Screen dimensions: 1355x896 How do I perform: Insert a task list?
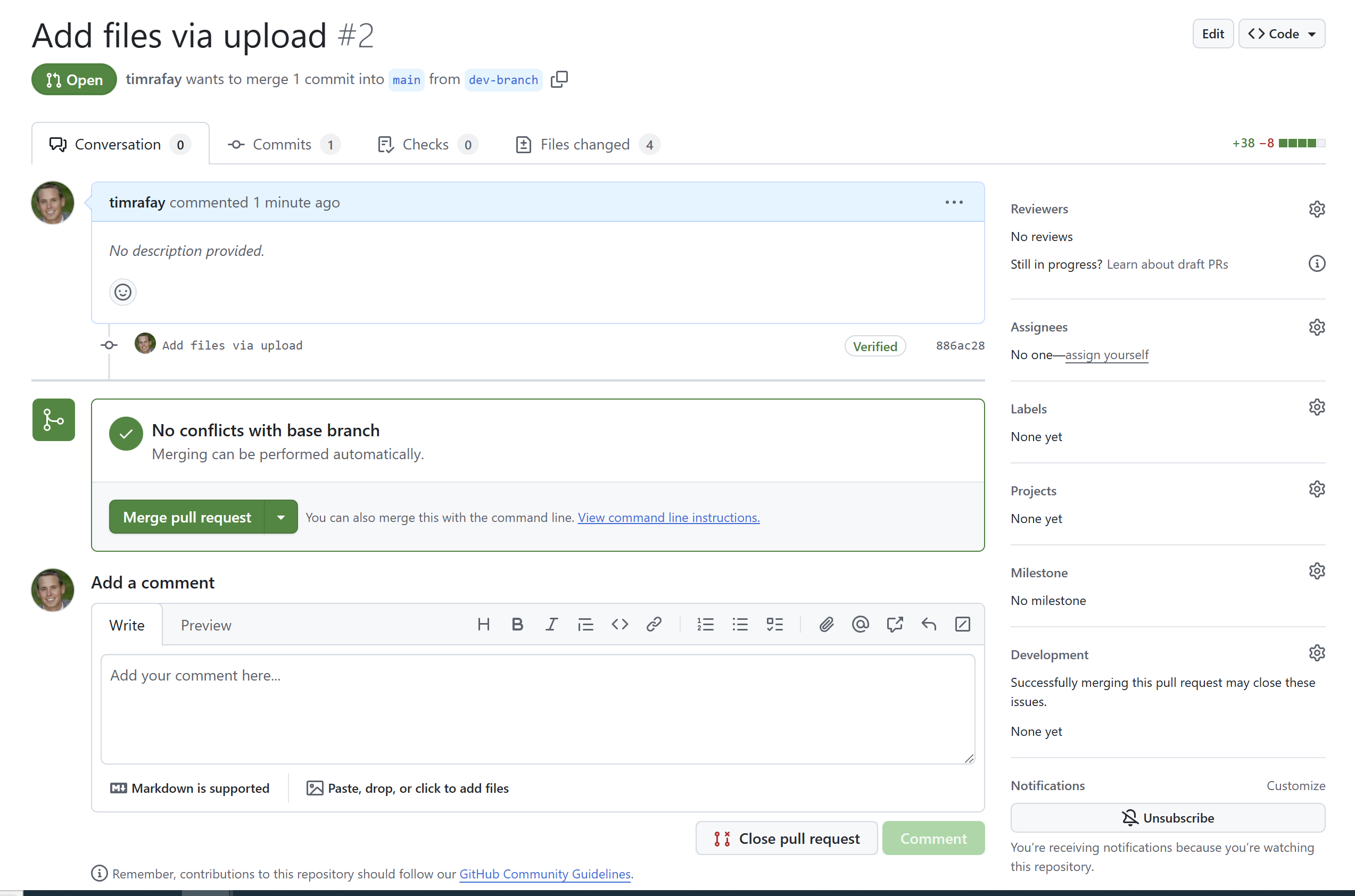point(774,625)
